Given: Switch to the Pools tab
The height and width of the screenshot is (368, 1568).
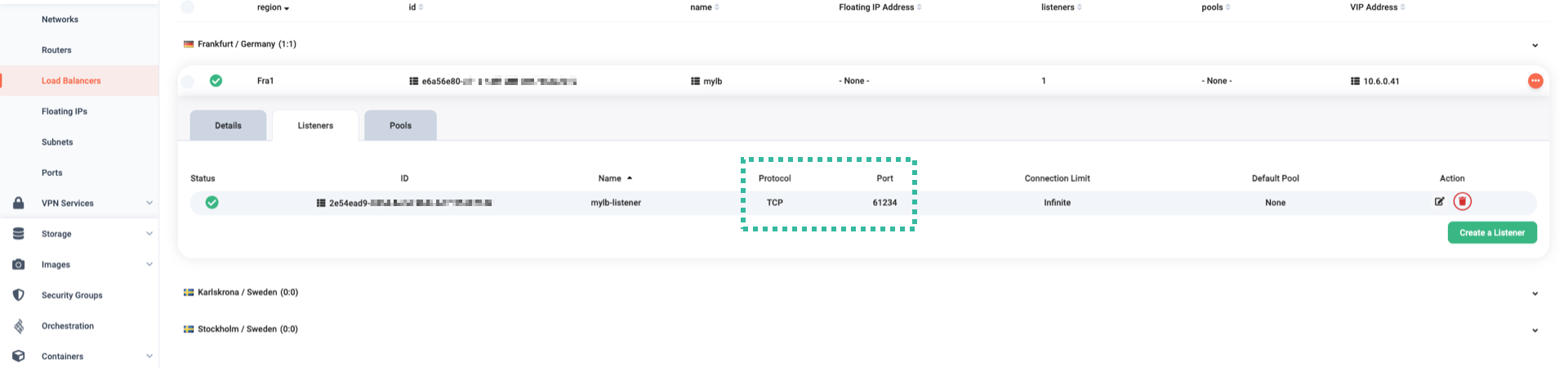Looking at the screenshot, I should (x=400, y=126).
